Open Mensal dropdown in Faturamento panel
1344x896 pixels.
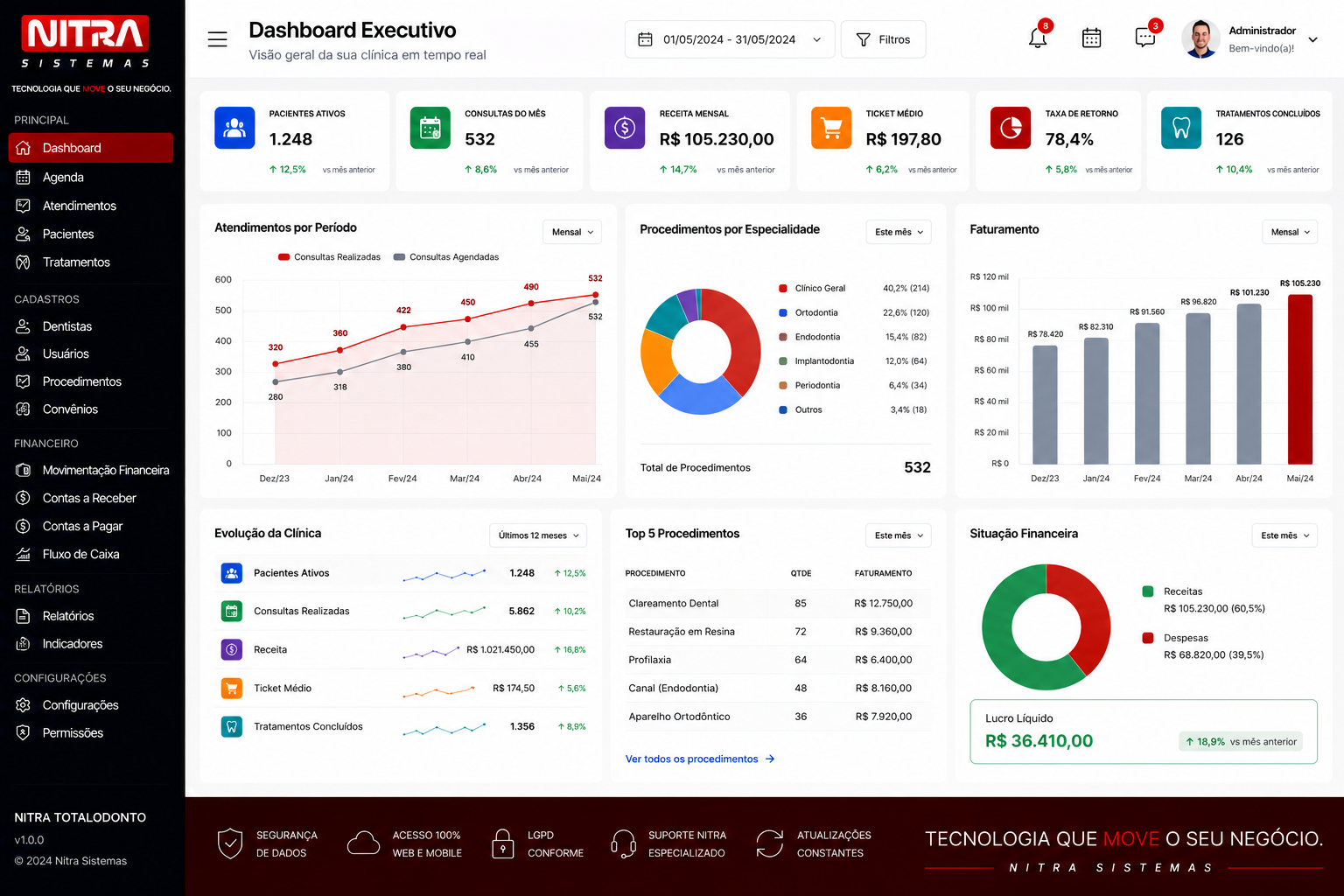tap(1291, 232)
